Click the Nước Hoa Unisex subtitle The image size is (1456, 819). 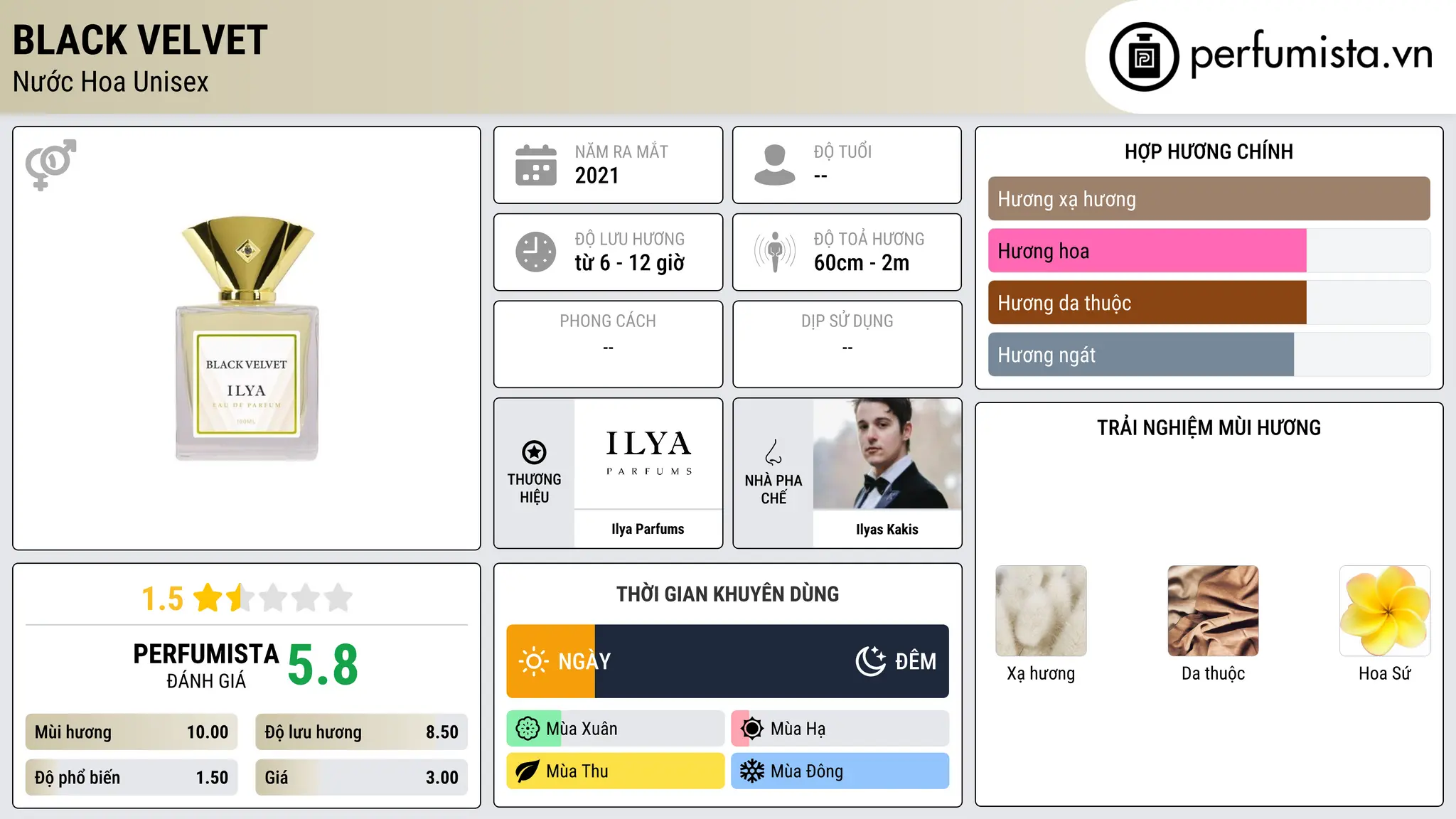tap(111, 82)
